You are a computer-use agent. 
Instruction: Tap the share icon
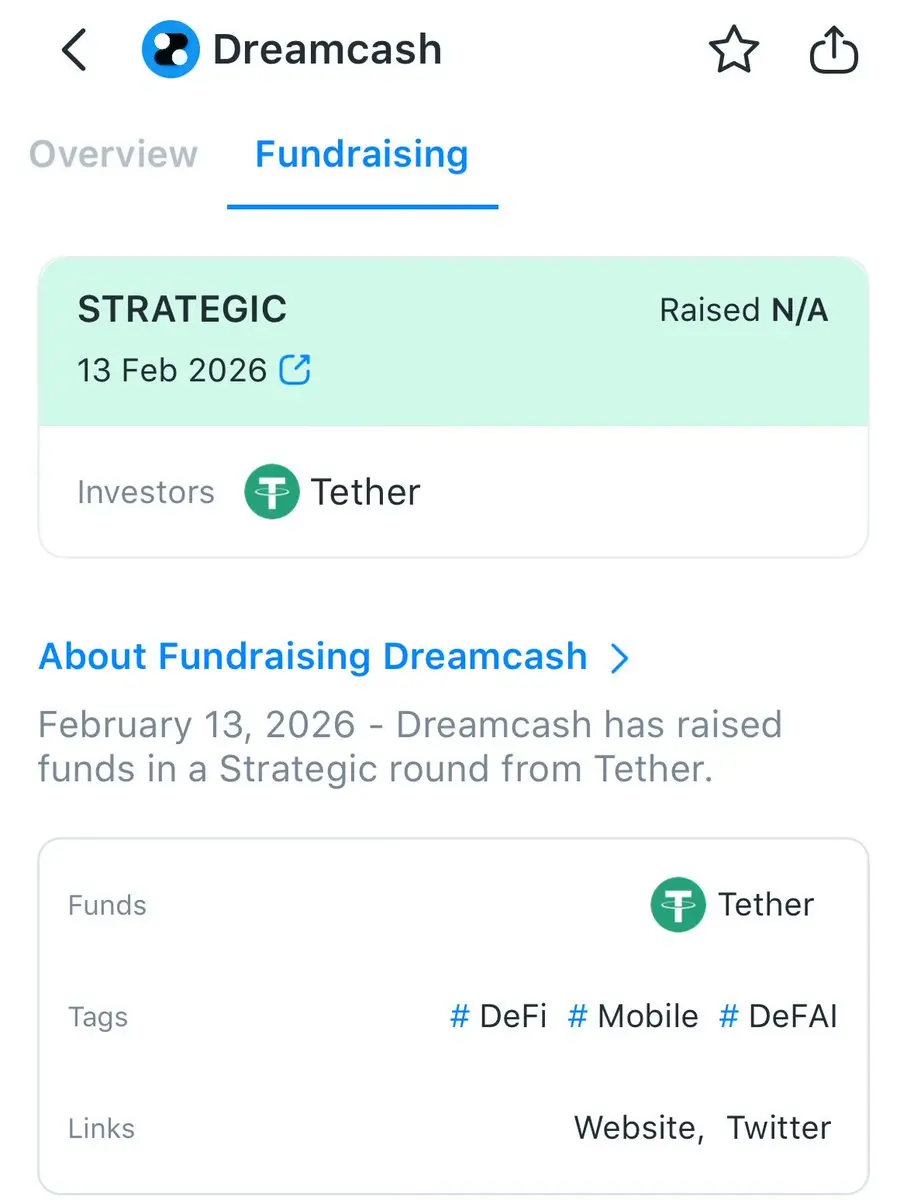click(833, 50)
